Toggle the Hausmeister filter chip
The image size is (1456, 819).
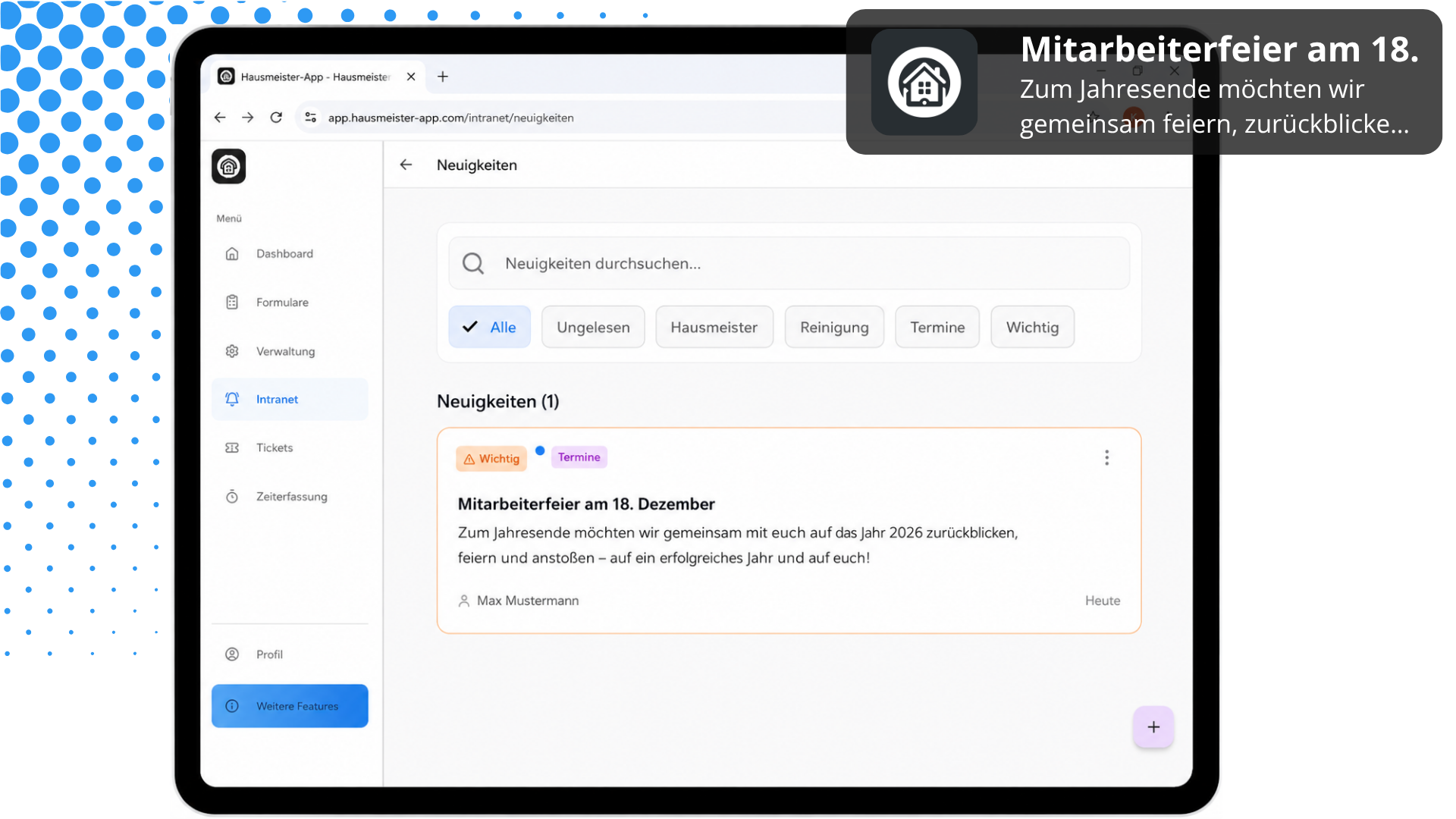[x=714, y=327]
